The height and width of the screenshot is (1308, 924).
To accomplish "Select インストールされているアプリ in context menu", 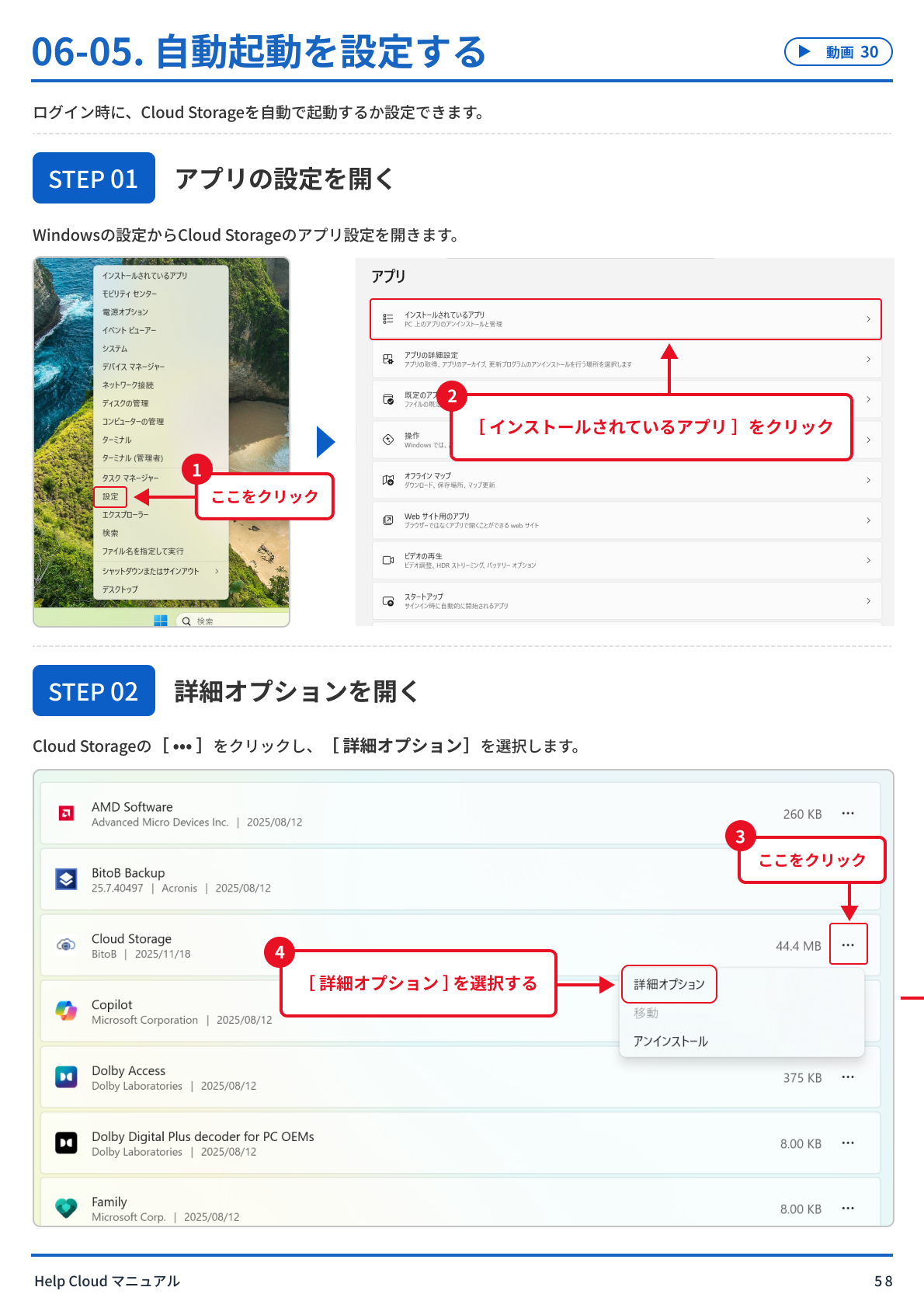I will pyautogui.click(x=144, y=276).
